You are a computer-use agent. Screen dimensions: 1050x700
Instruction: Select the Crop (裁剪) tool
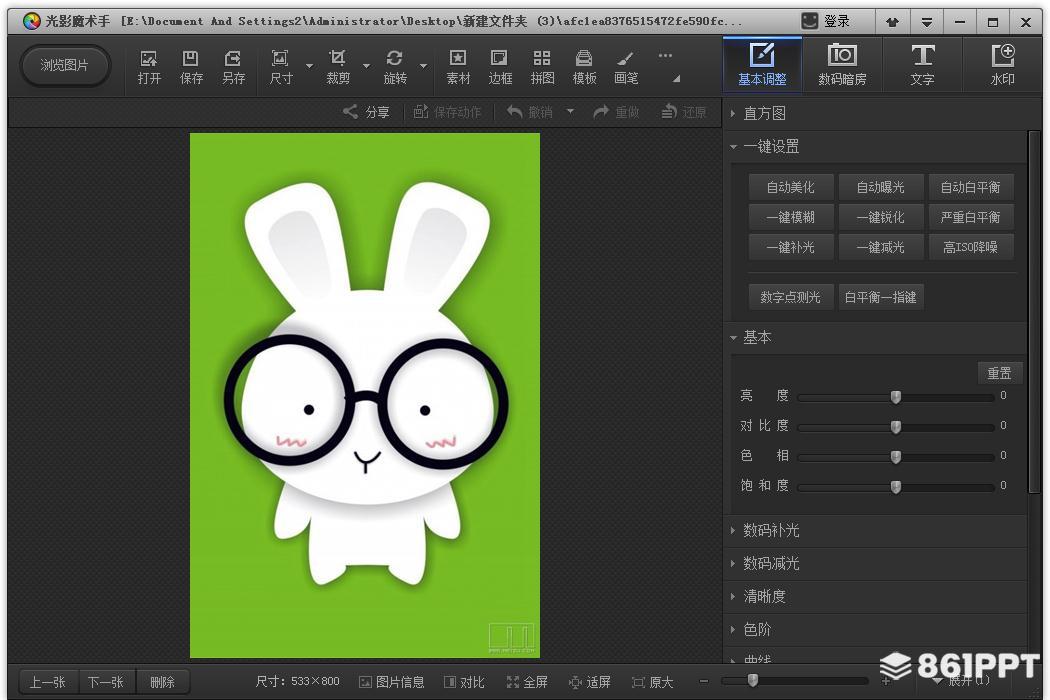tap(338, 67)
